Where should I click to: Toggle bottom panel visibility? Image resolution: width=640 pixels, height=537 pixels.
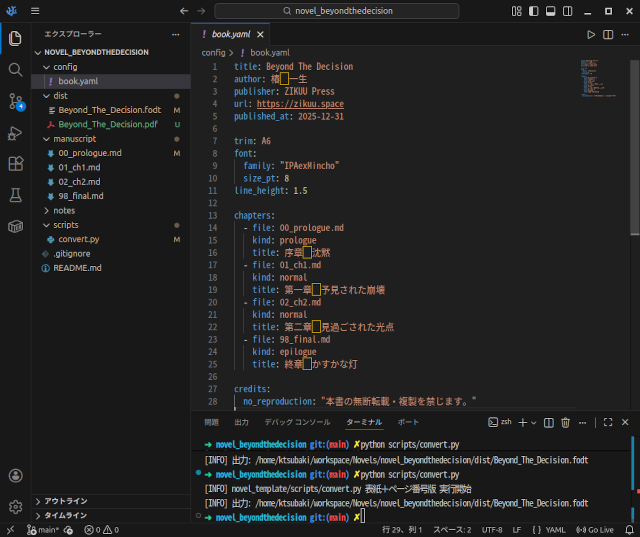(x=551, y=11)
